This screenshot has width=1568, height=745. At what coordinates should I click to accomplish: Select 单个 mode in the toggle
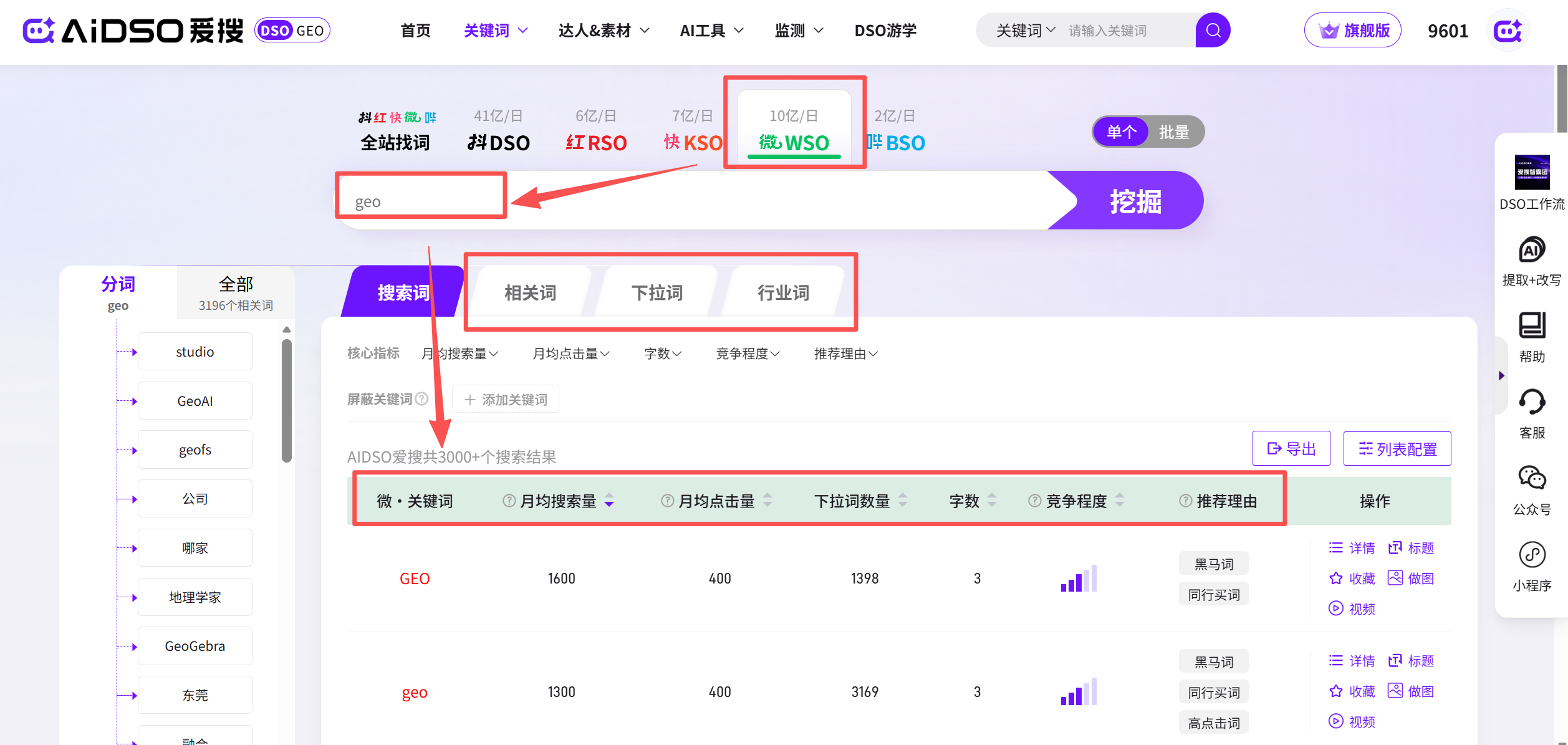click(x=1121, y=132)
